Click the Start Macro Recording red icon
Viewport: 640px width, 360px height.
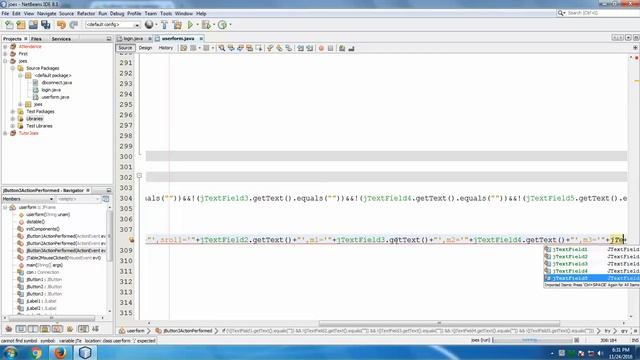tap(321, 48)
